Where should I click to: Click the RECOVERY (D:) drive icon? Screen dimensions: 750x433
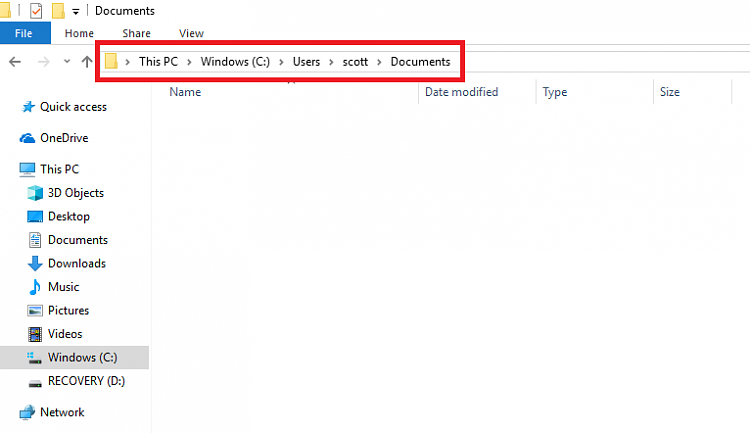coord(35,383)
